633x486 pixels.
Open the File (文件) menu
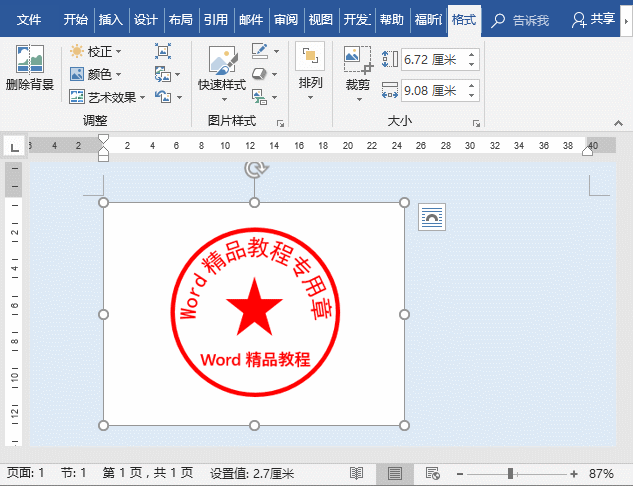(x=29, y=19)
